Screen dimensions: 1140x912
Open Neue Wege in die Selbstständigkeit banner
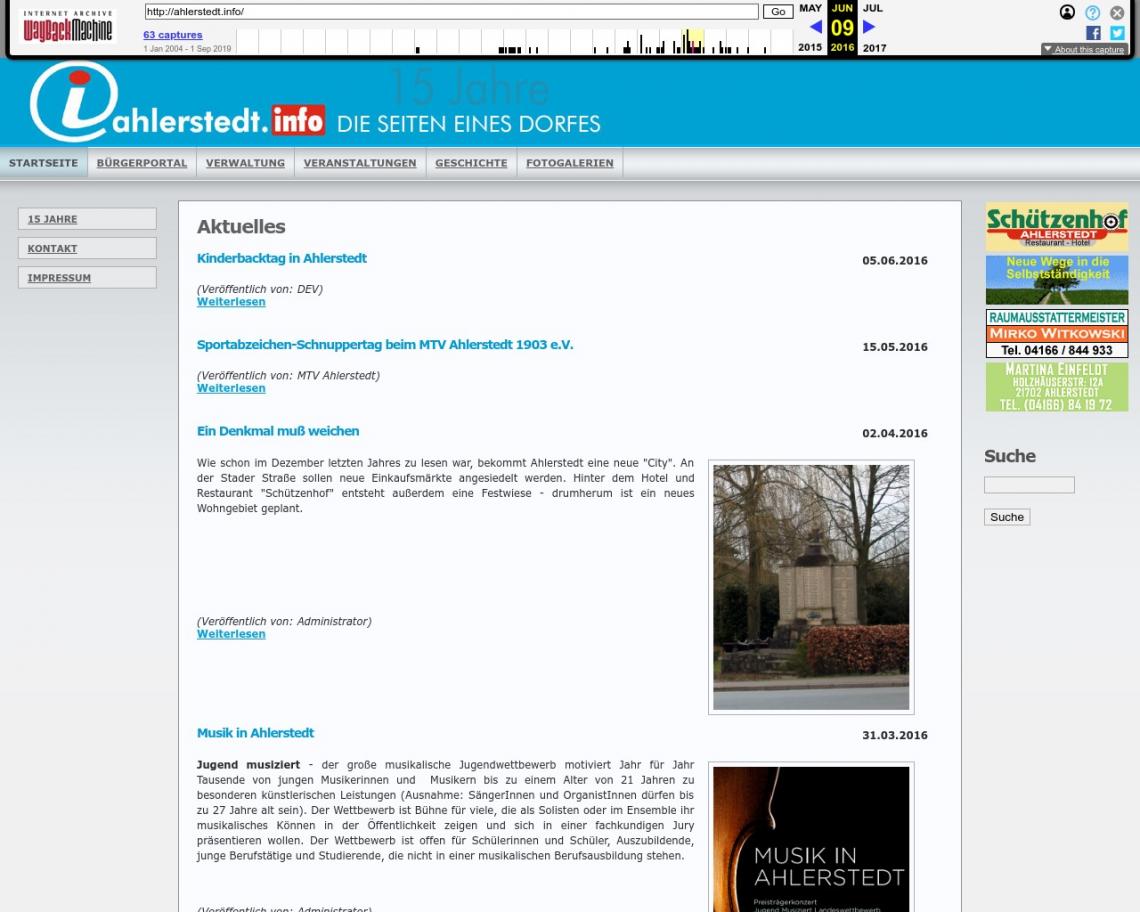(1056, 280)
